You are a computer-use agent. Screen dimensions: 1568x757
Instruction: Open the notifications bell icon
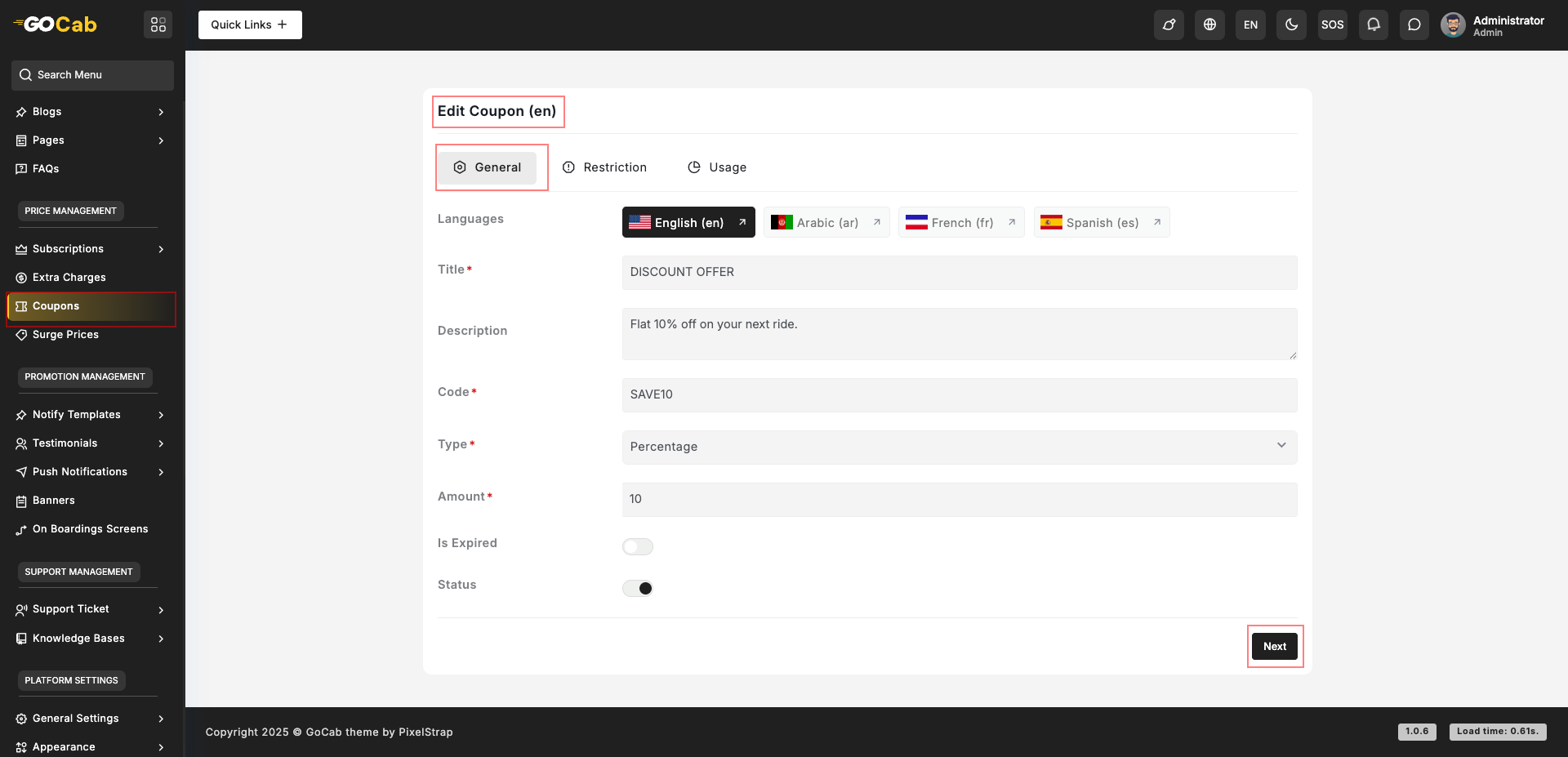(x=1373, y=24)
